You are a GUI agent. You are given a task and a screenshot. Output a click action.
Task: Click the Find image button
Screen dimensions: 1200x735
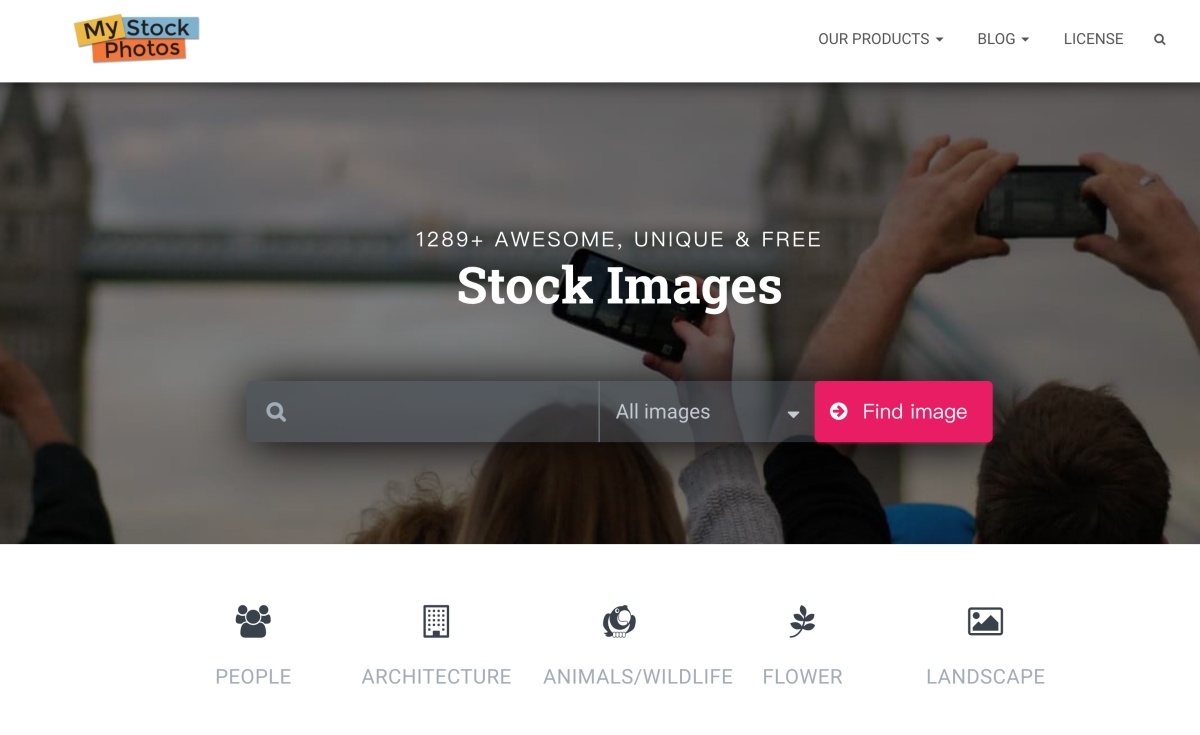click(904, 411)
